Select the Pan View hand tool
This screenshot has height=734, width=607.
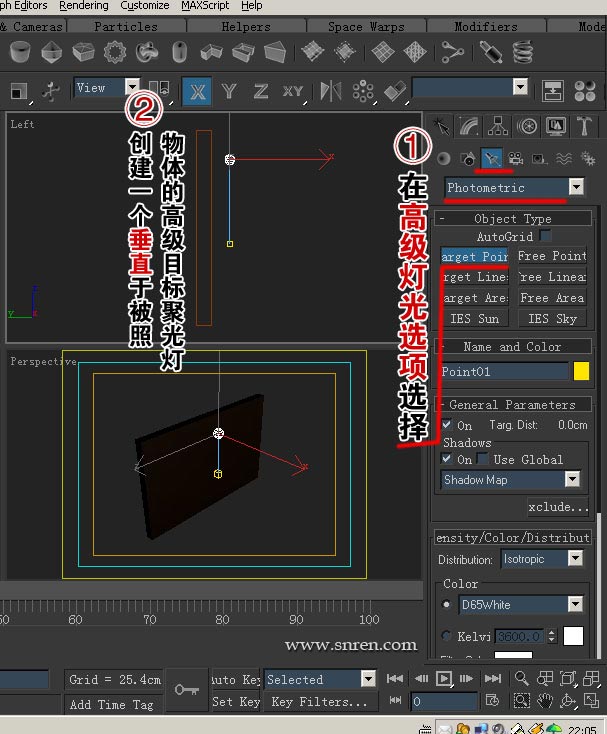click(x=545, y=701)
